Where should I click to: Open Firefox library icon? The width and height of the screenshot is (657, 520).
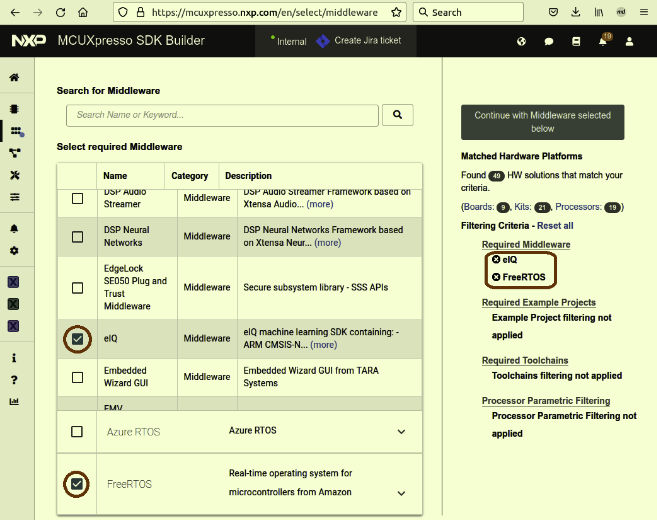[x=599, y=12]
